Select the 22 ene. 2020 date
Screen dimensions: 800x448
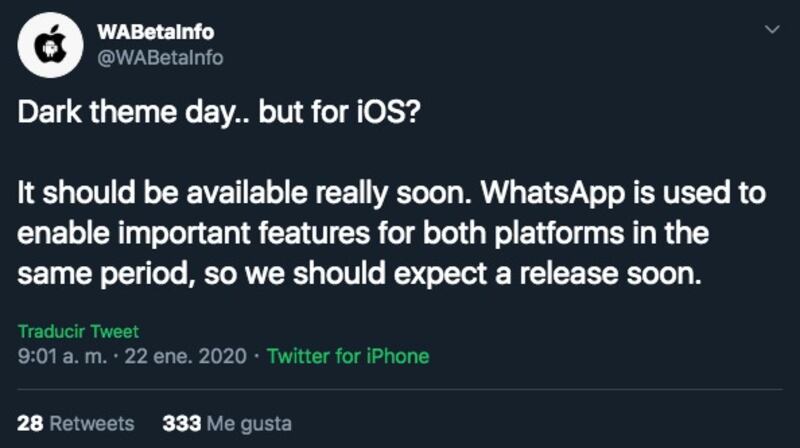click(x=190, y=356)
